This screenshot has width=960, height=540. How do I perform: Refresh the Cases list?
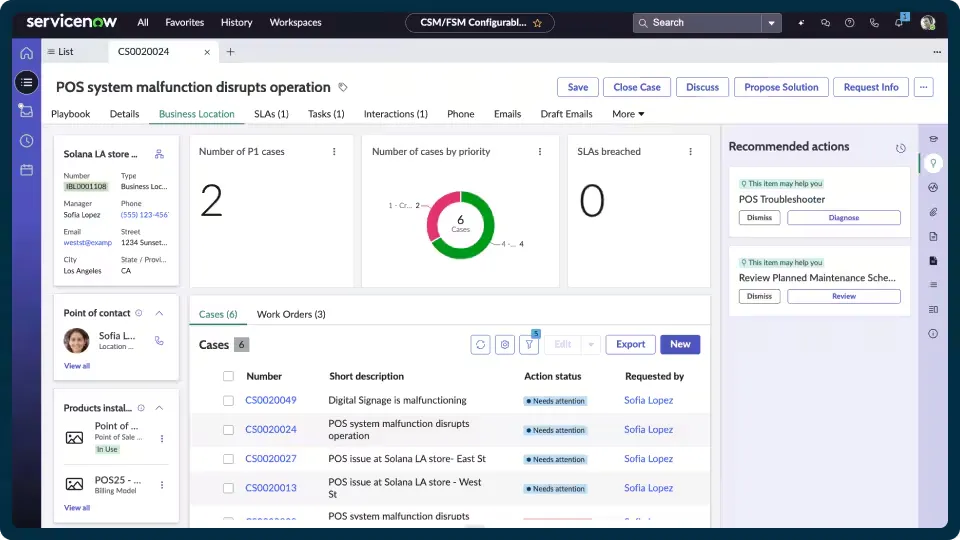(x=481, y=345)
